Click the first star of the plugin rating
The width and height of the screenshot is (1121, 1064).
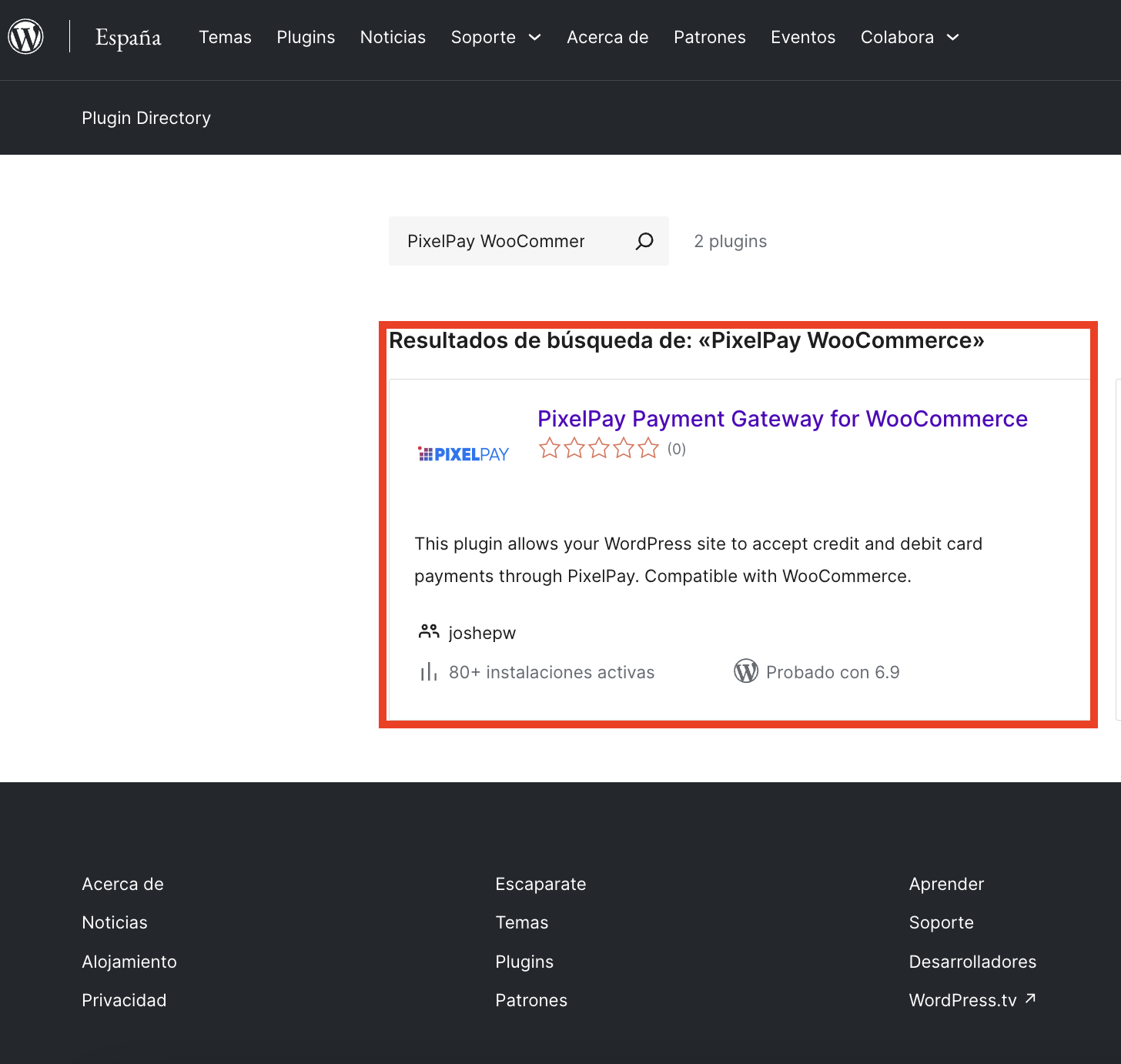tap(549, 447)
